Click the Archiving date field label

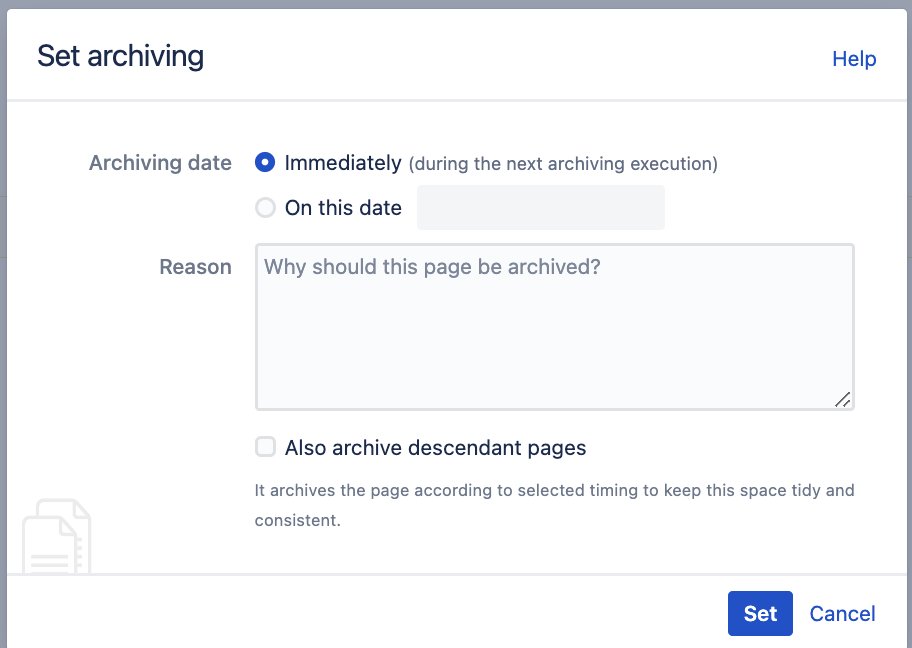160,163
